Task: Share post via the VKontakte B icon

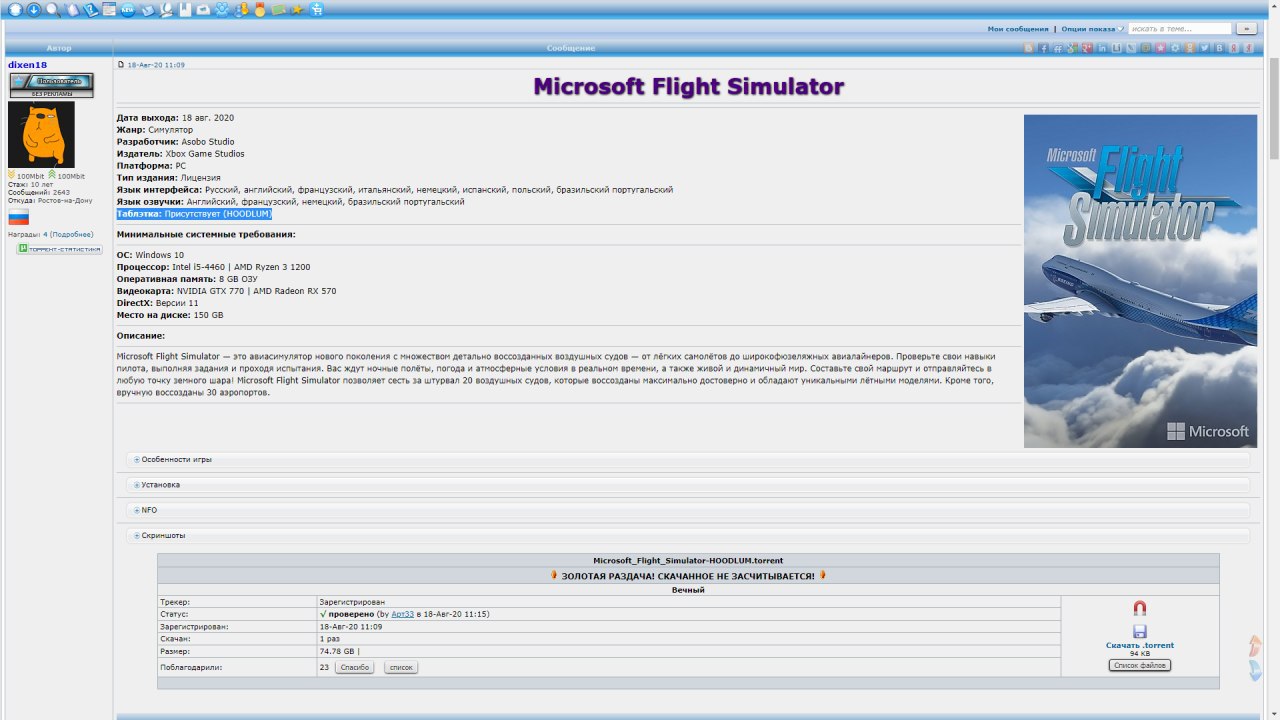Action: [1219, 48]
